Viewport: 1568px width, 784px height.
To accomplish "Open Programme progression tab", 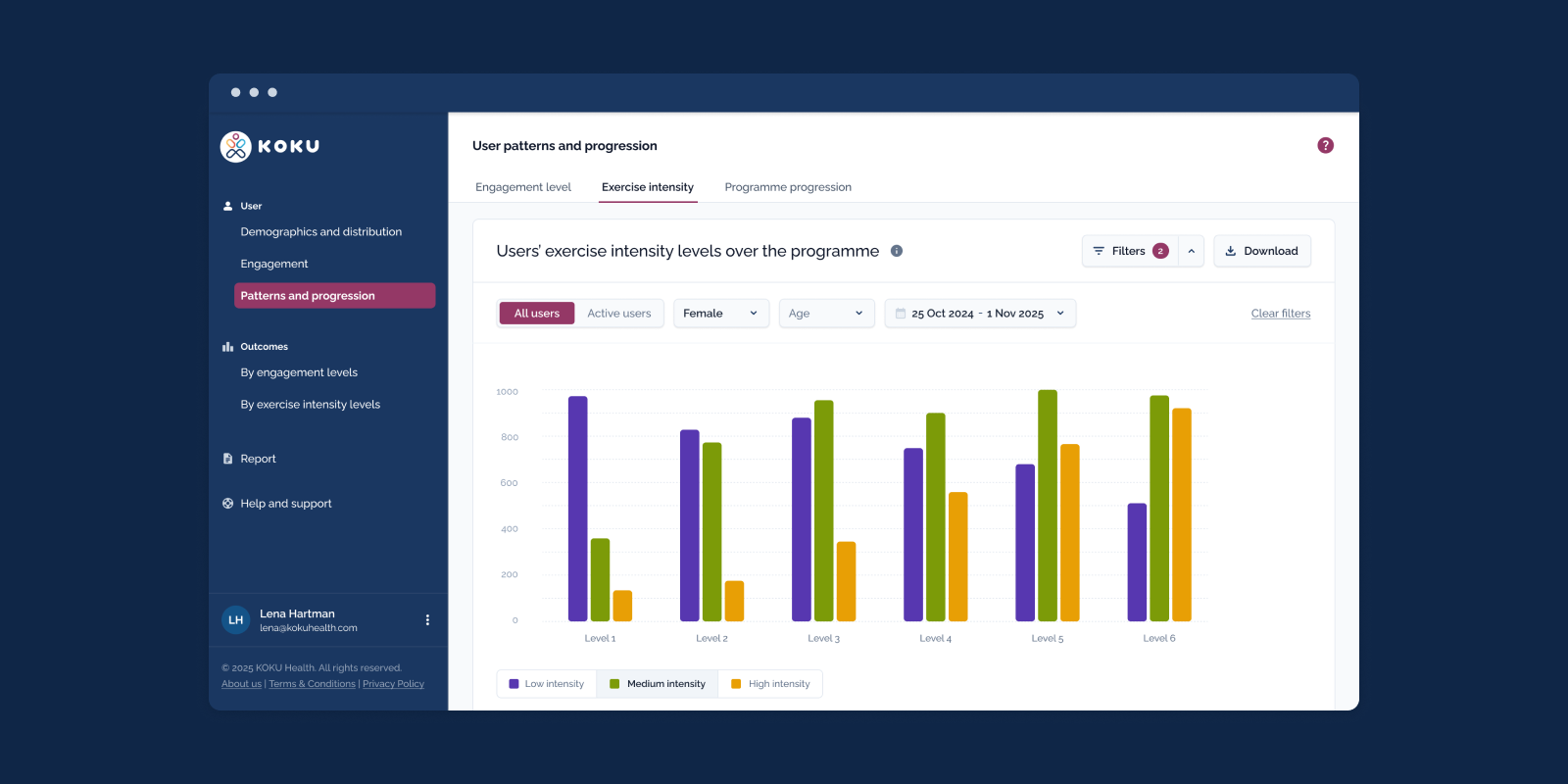I will (788, 187).
